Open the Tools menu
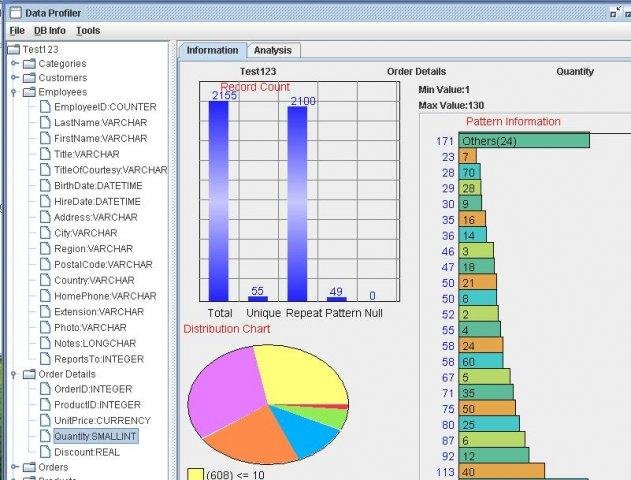The width and height of the screenshot is (631, 480). (x=88, y=31)
